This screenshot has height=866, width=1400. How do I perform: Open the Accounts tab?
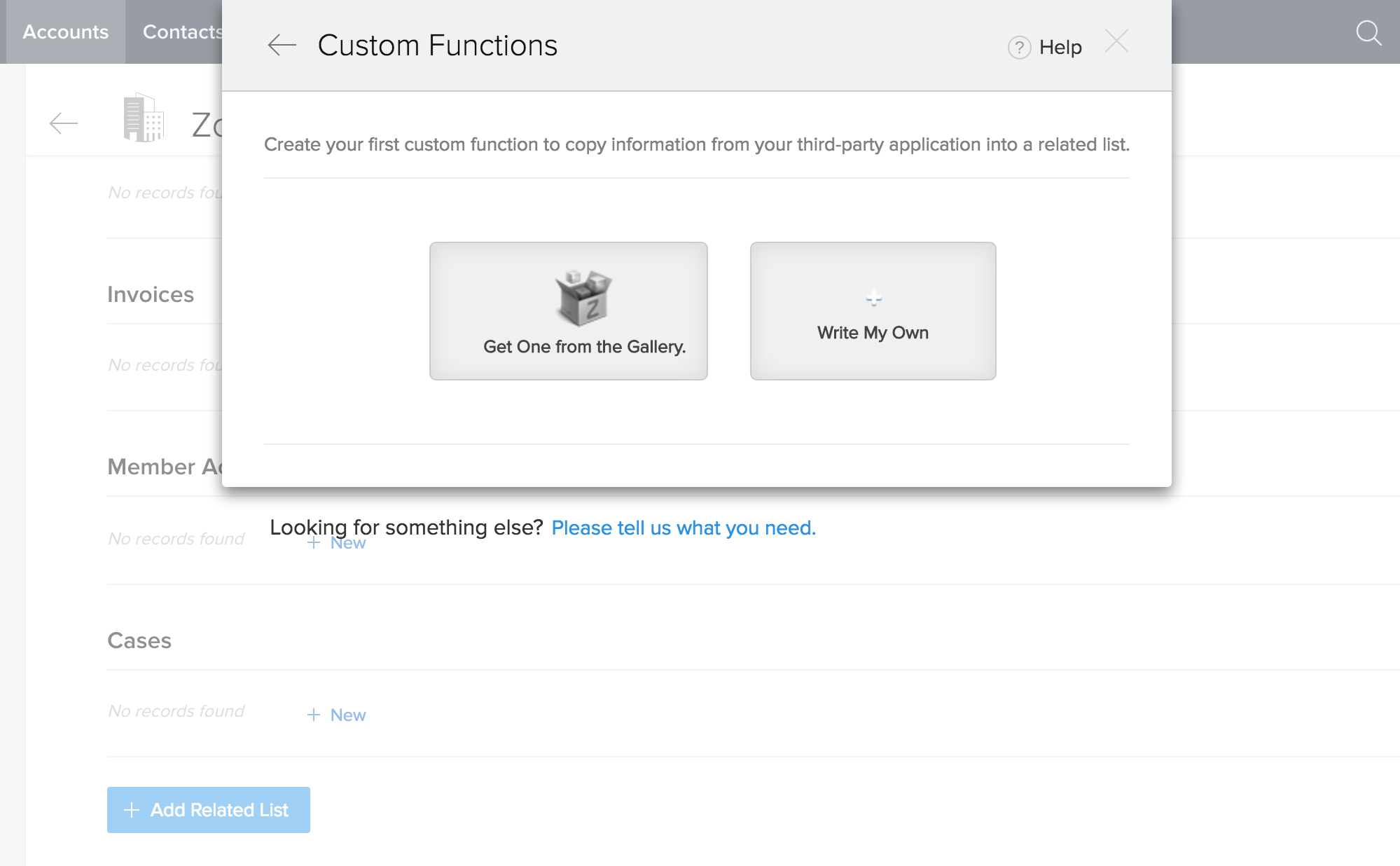click(65, 32)
